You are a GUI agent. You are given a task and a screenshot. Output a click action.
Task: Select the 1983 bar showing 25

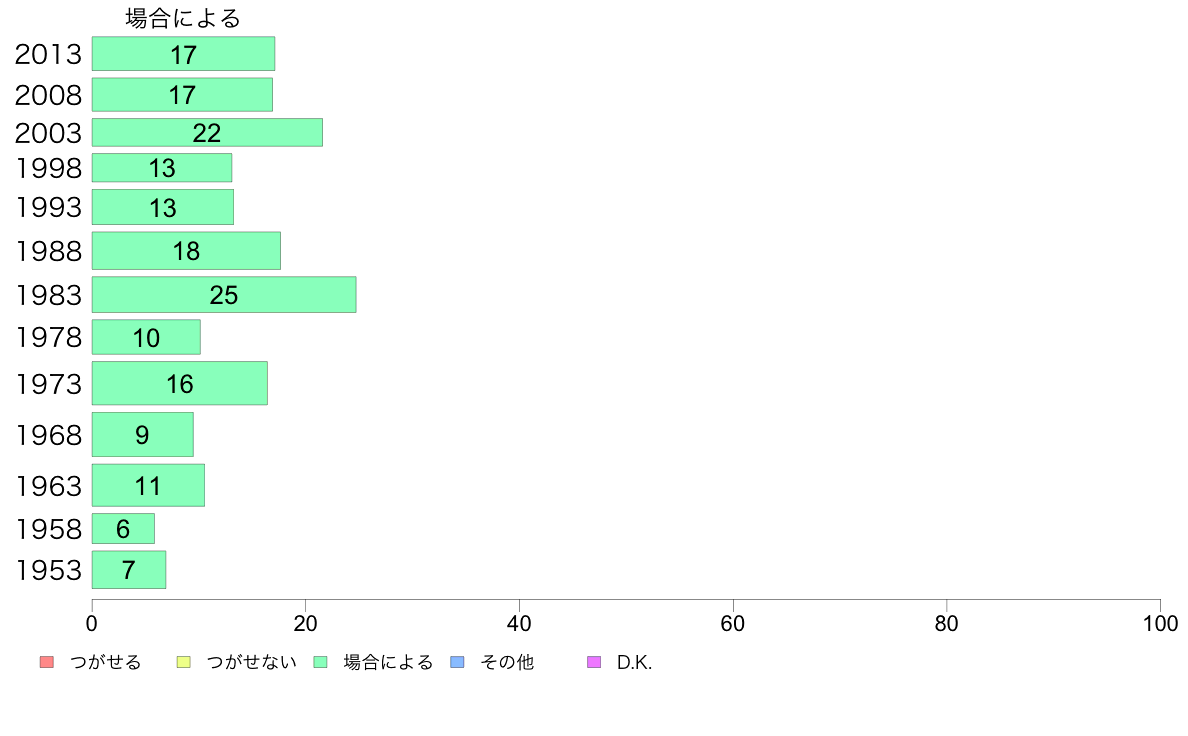click(x=224, y=294)
